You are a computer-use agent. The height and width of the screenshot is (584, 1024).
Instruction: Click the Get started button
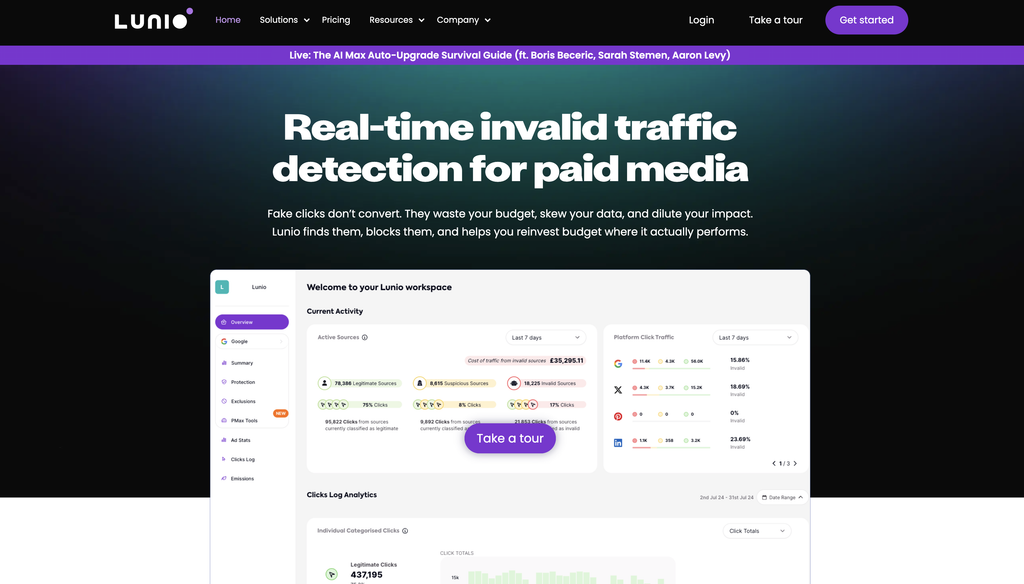pos(866,20)
